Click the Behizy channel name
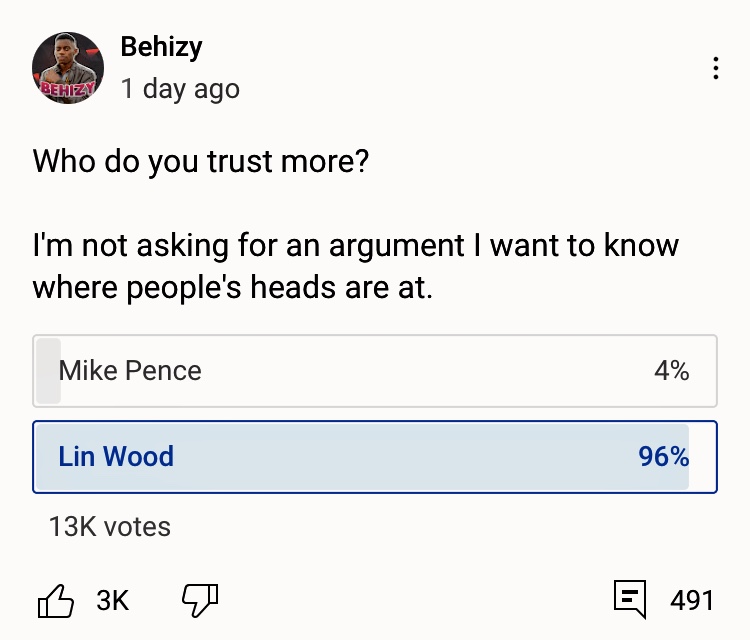The width and height of the screenshot is (750, 640). pos(161,46)
